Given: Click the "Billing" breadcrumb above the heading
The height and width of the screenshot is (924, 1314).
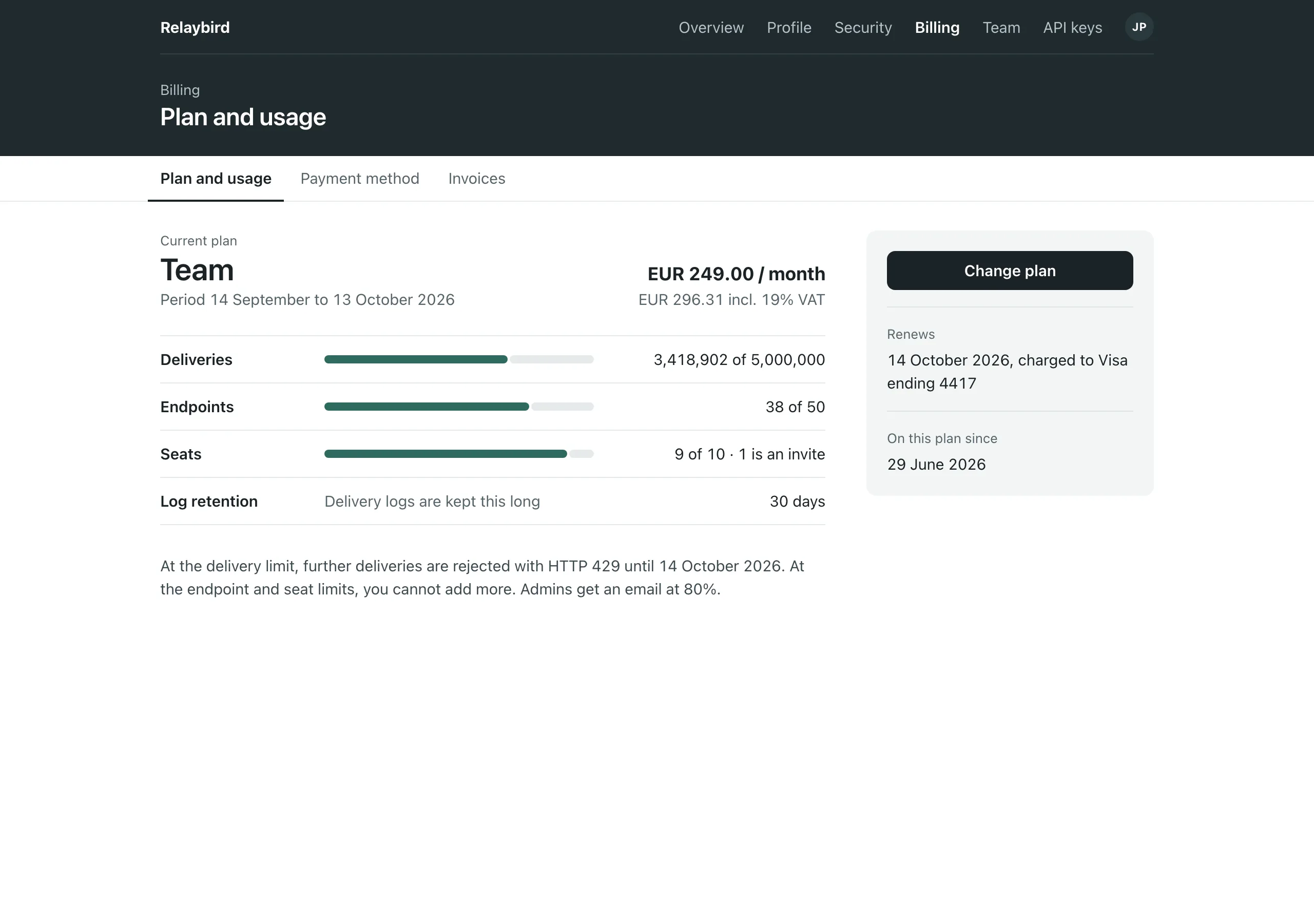Looking at the screenshot, I should tap(180, 90).
